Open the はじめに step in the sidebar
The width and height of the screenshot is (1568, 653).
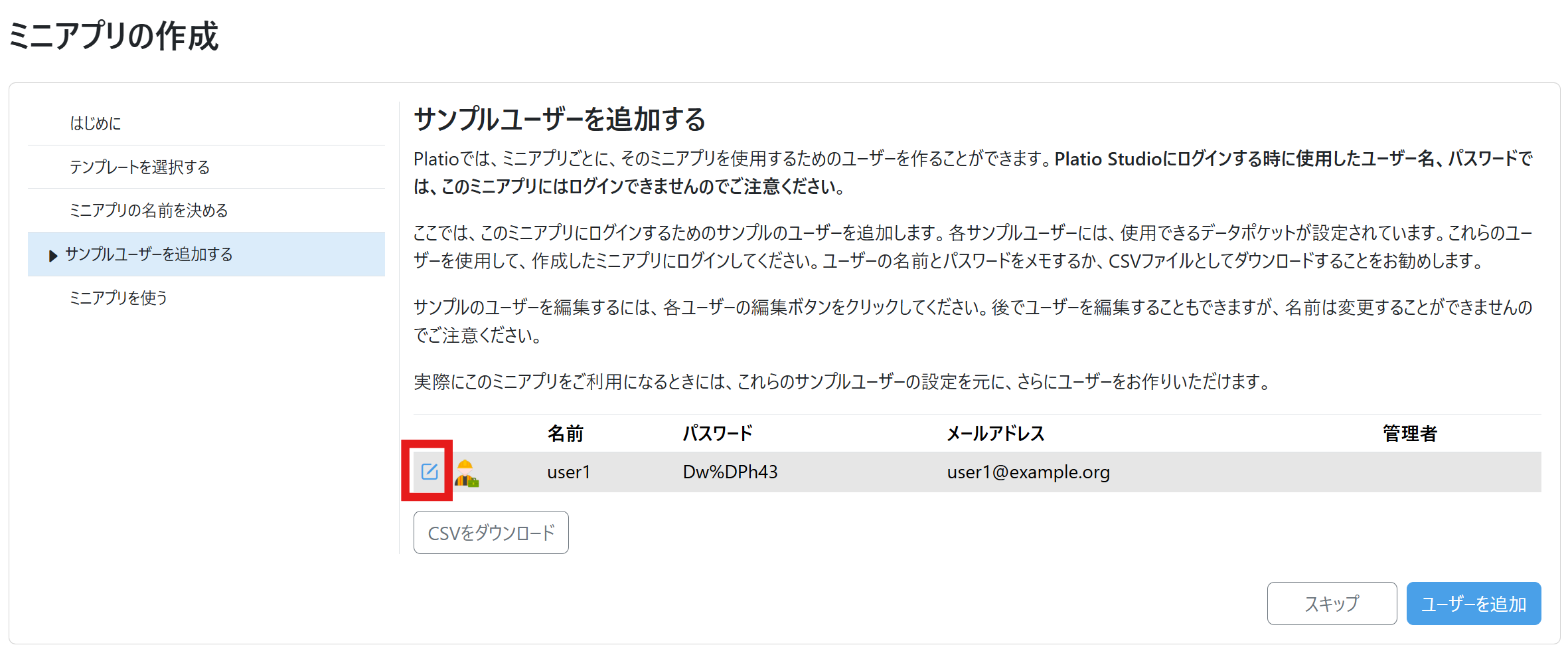[x=96, y=124]
